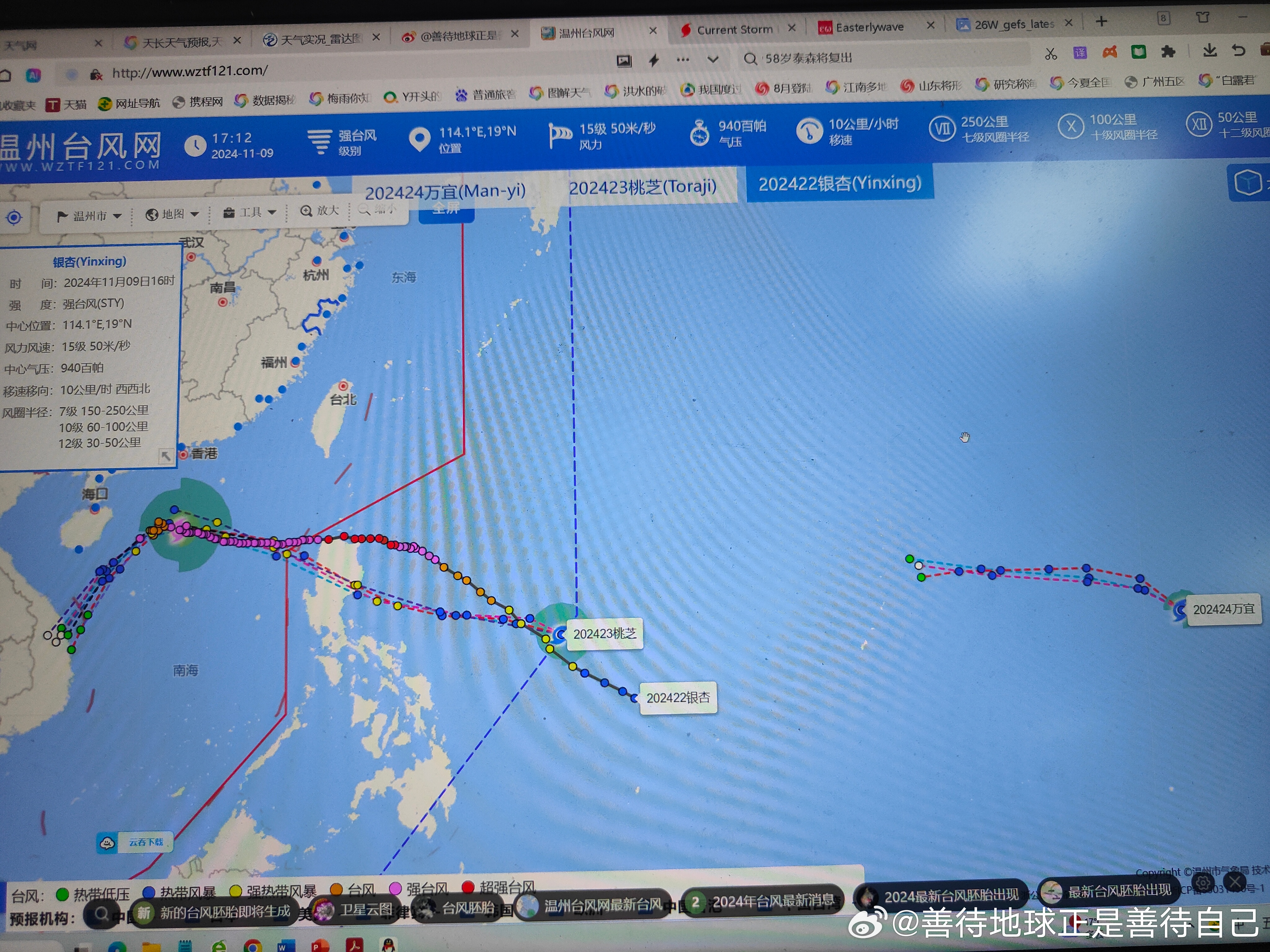Screen dimensions: 1270x952
Task: Open the 工具 tools dropdown
Action: [x=250, y=212]
